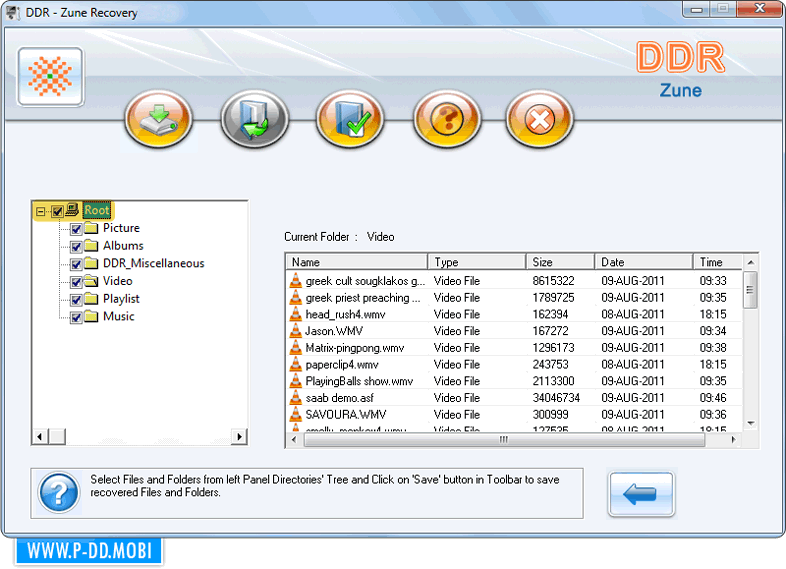This screenshot has width=786, height=569.
Task: Sort file list by Time column
Action: (x=718, y=262)
